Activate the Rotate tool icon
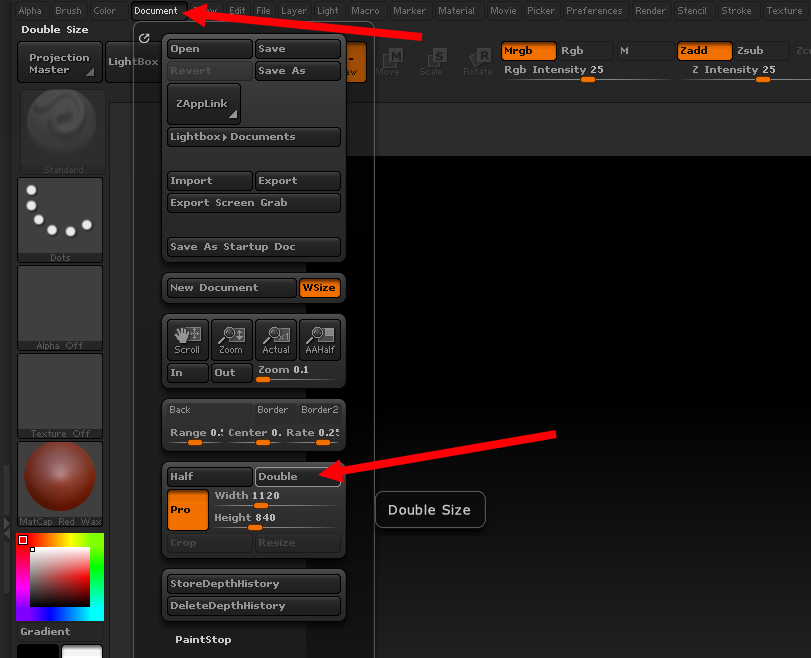 [x=477, y=62]
